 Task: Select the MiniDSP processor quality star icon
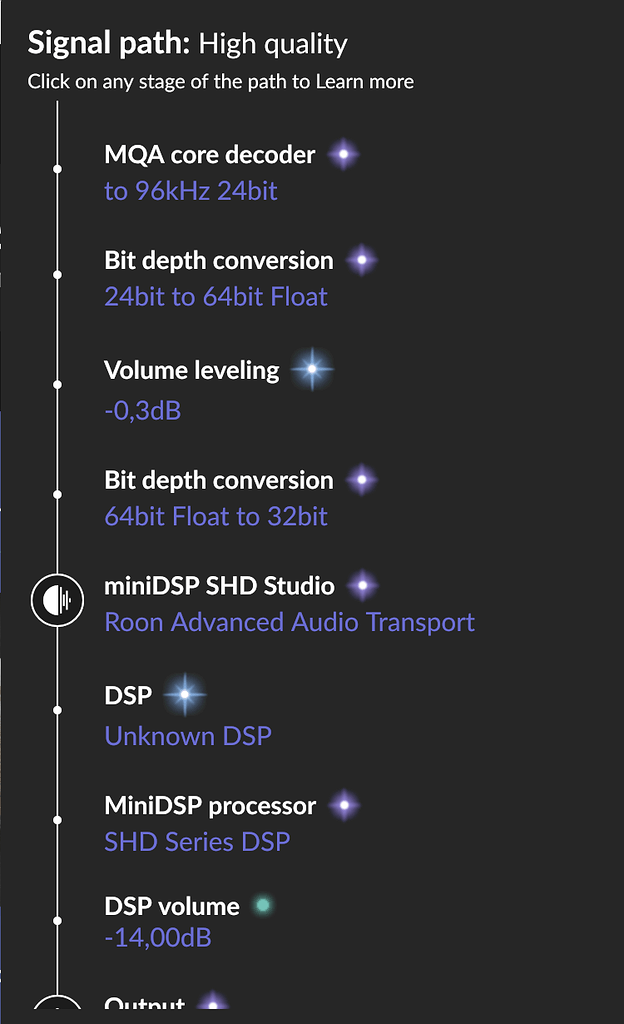pos(342,805)
